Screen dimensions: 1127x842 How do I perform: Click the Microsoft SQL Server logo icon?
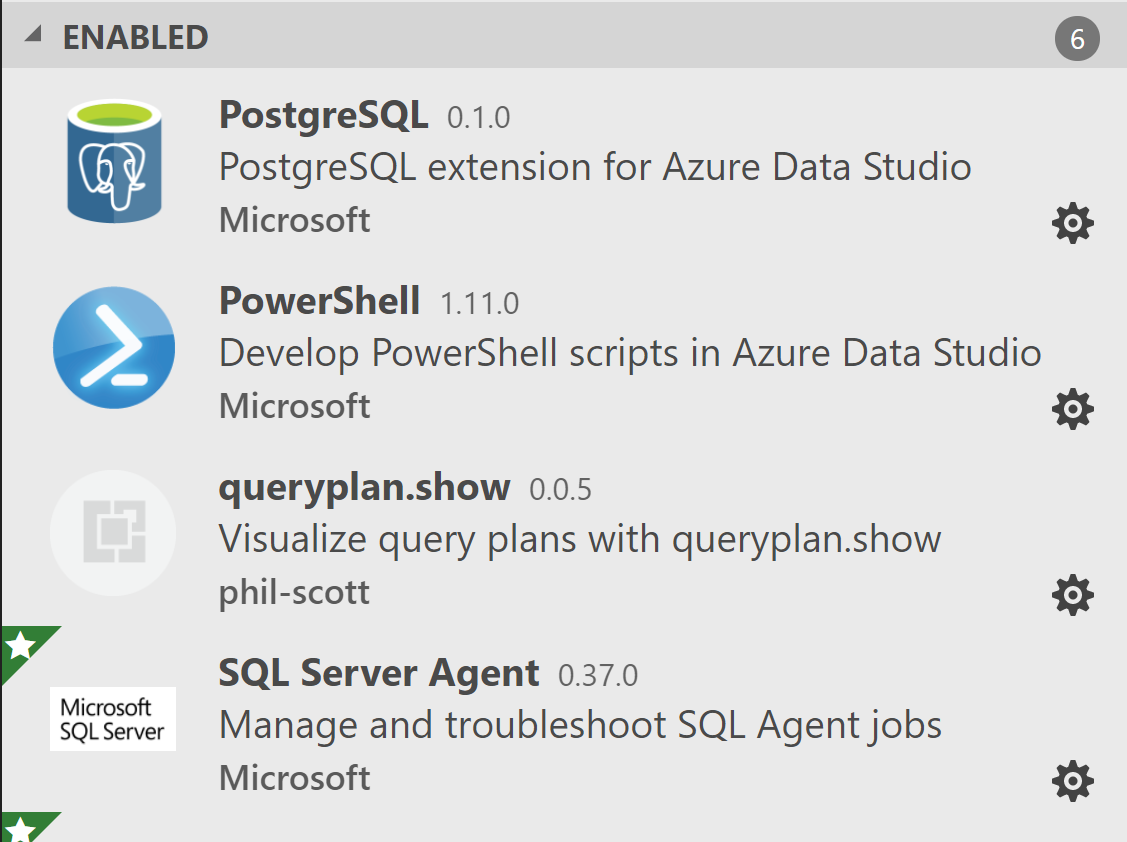[113, 719]
